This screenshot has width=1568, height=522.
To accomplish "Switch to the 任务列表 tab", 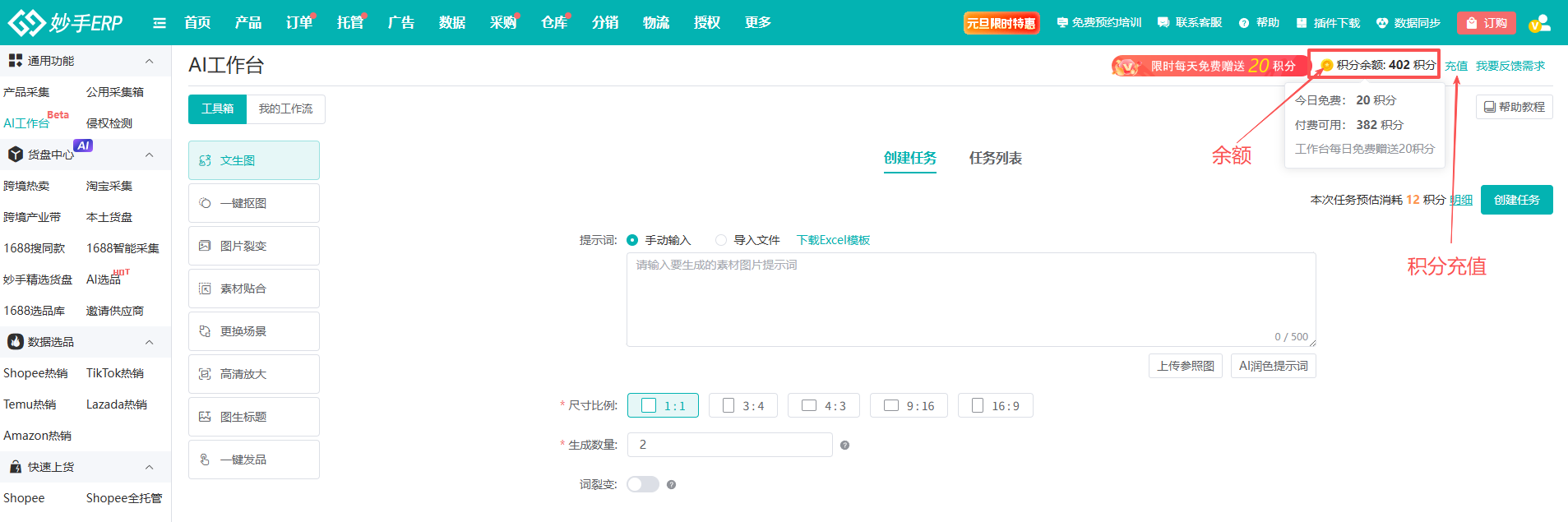I will [995, 158].
